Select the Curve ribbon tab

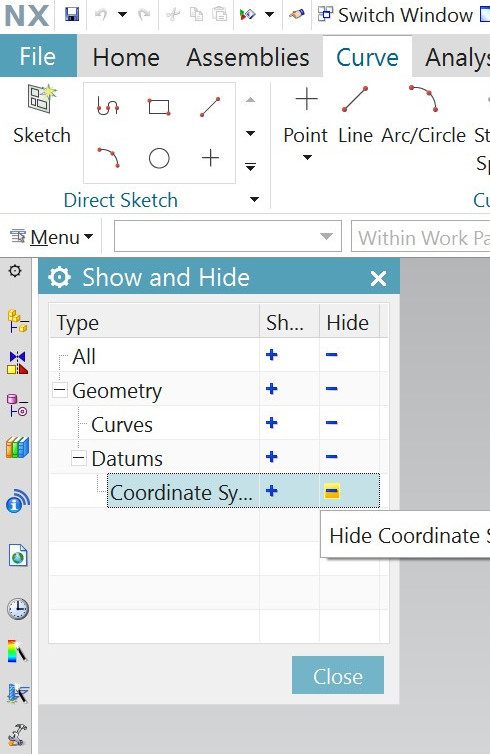[x=367, y=58]
